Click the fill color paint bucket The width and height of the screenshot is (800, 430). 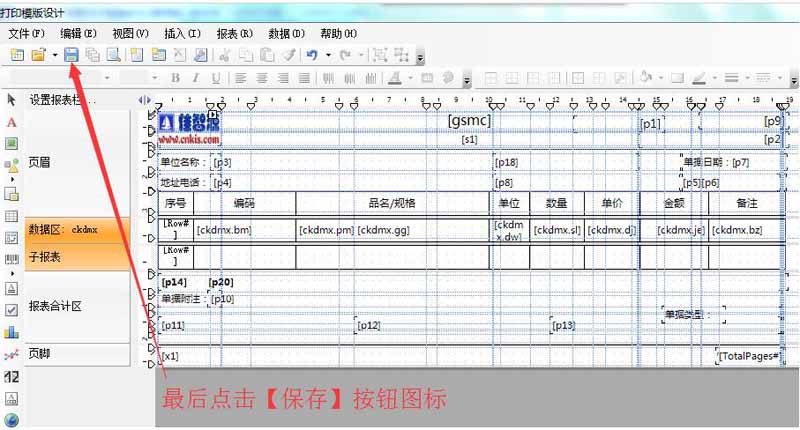[645, 78]
